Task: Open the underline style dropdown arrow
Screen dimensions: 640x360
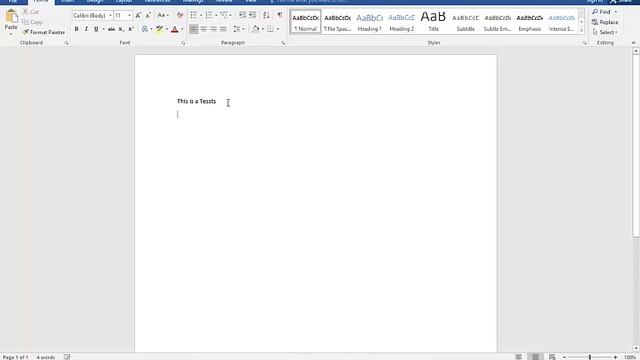Action: 104,29
